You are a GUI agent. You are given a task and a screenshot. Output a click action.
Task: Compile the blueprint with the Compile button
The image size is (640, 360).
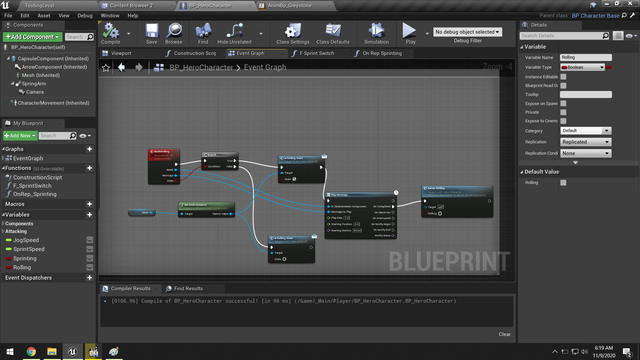pyautogui.click(x=110, y=33)
